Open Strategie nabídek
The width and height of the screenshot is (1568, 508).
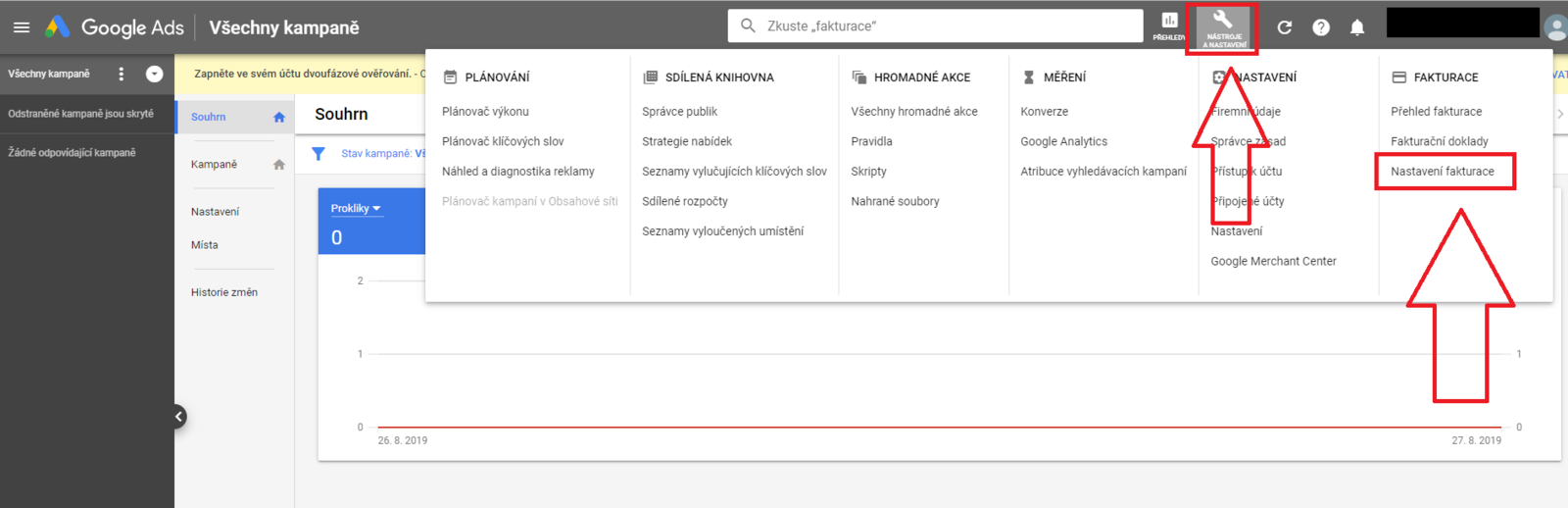point(687,141)
